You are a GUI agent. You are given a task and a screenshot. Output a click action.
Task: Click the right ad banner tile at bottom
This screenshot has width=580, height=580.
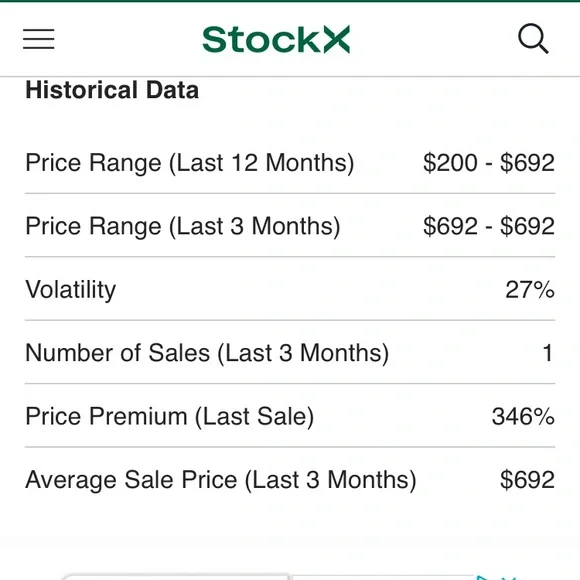pyautogui.click(x=383, y=577)
